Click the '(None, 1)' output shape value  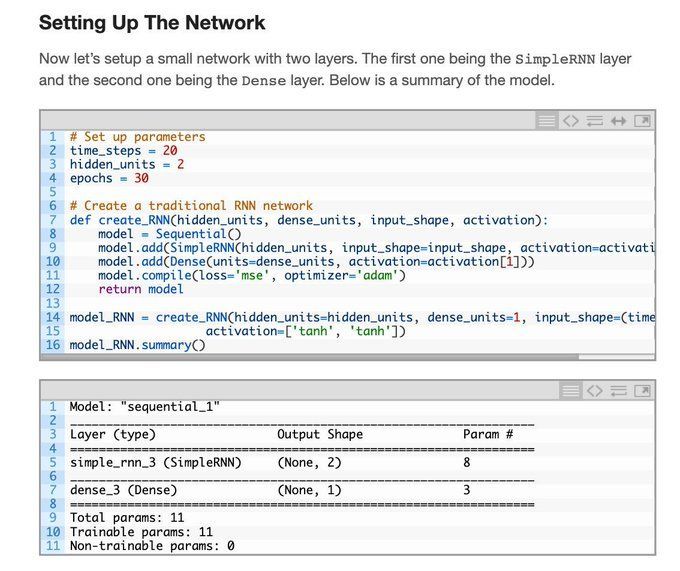click(309, 490)
